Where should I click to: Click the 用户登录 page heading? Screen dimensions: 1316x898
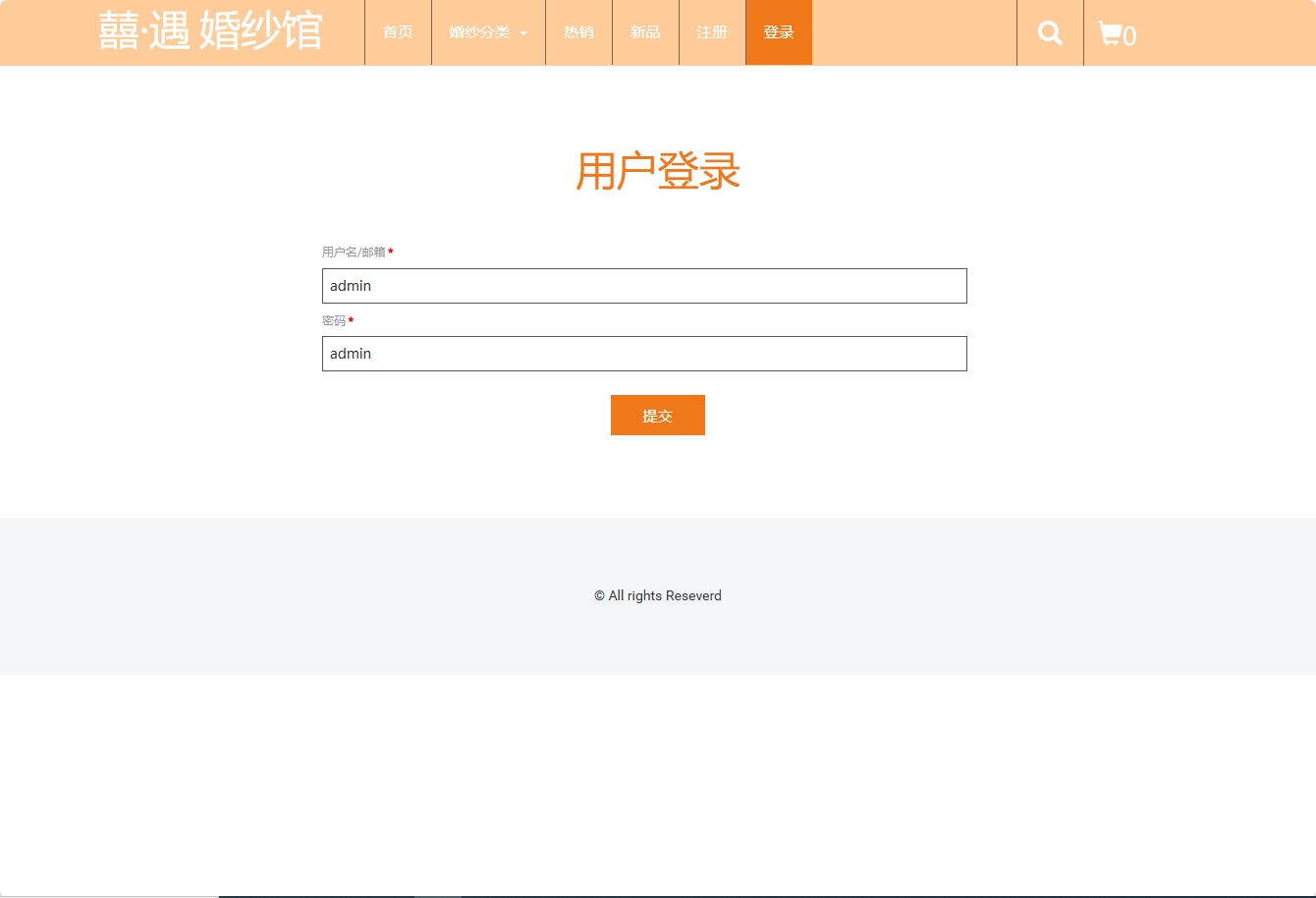pos(657,172)
